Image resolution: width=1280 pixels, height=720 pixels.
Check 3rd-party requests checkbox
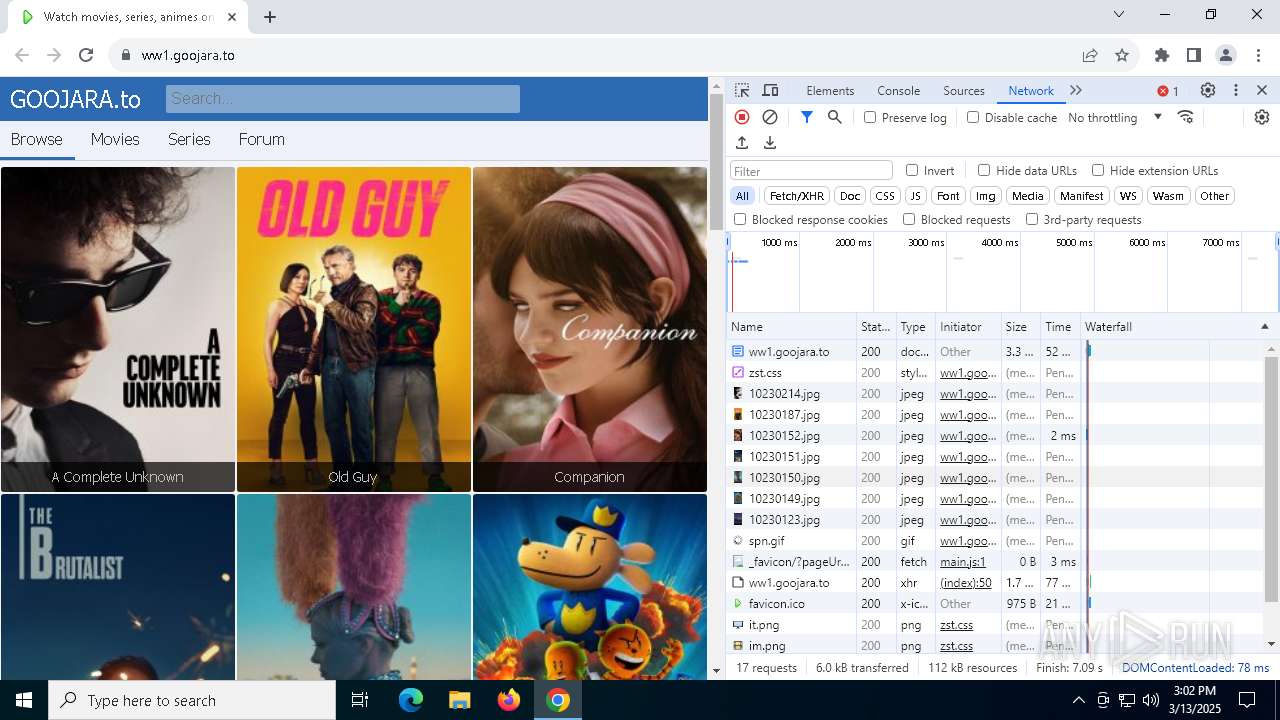pos(1032,219)
